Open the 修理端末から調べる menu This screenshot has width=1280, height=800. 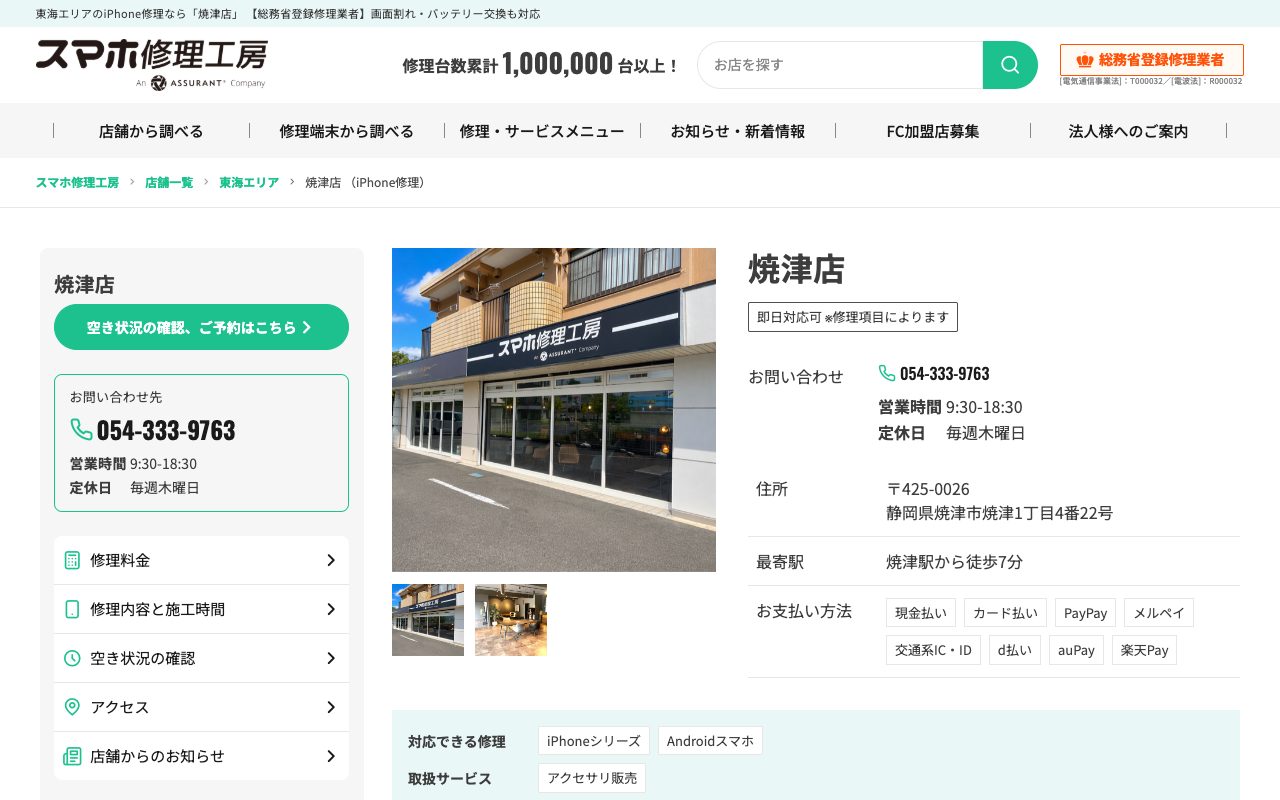pyautogui.click(x=347, y=131)
